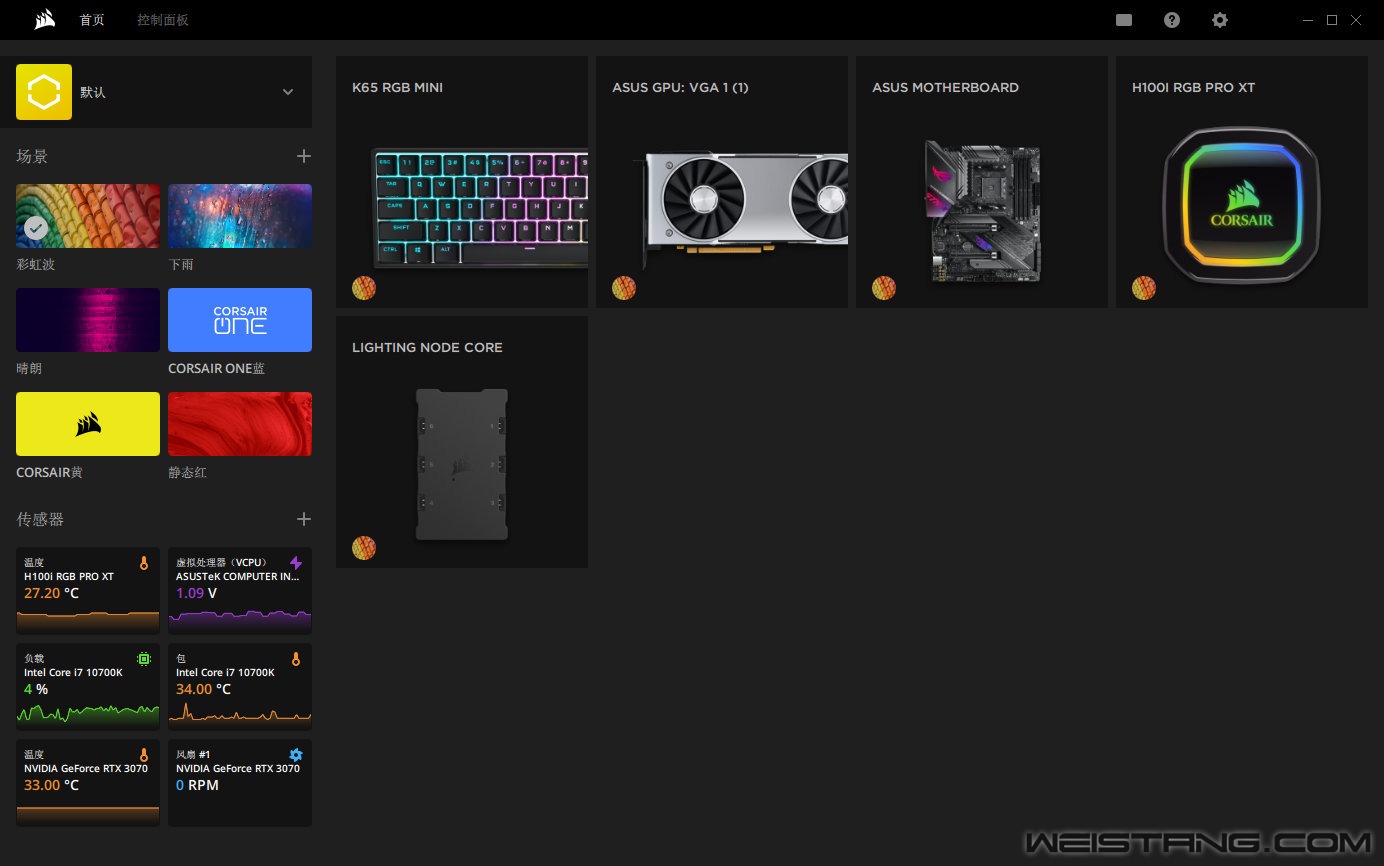Select the 彩虹波 rainbow wave scene

point(88,216)
